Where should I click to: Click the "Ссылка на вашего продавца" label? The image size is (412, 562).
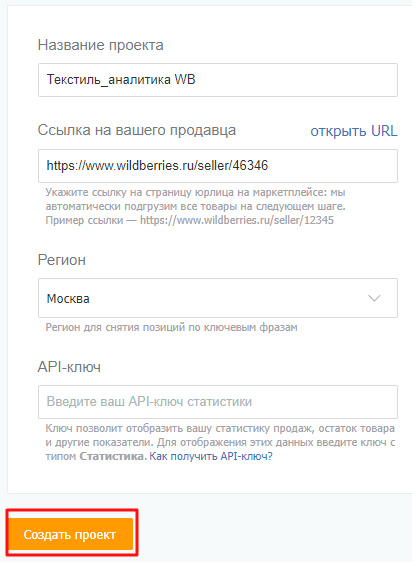pos(137,130)
